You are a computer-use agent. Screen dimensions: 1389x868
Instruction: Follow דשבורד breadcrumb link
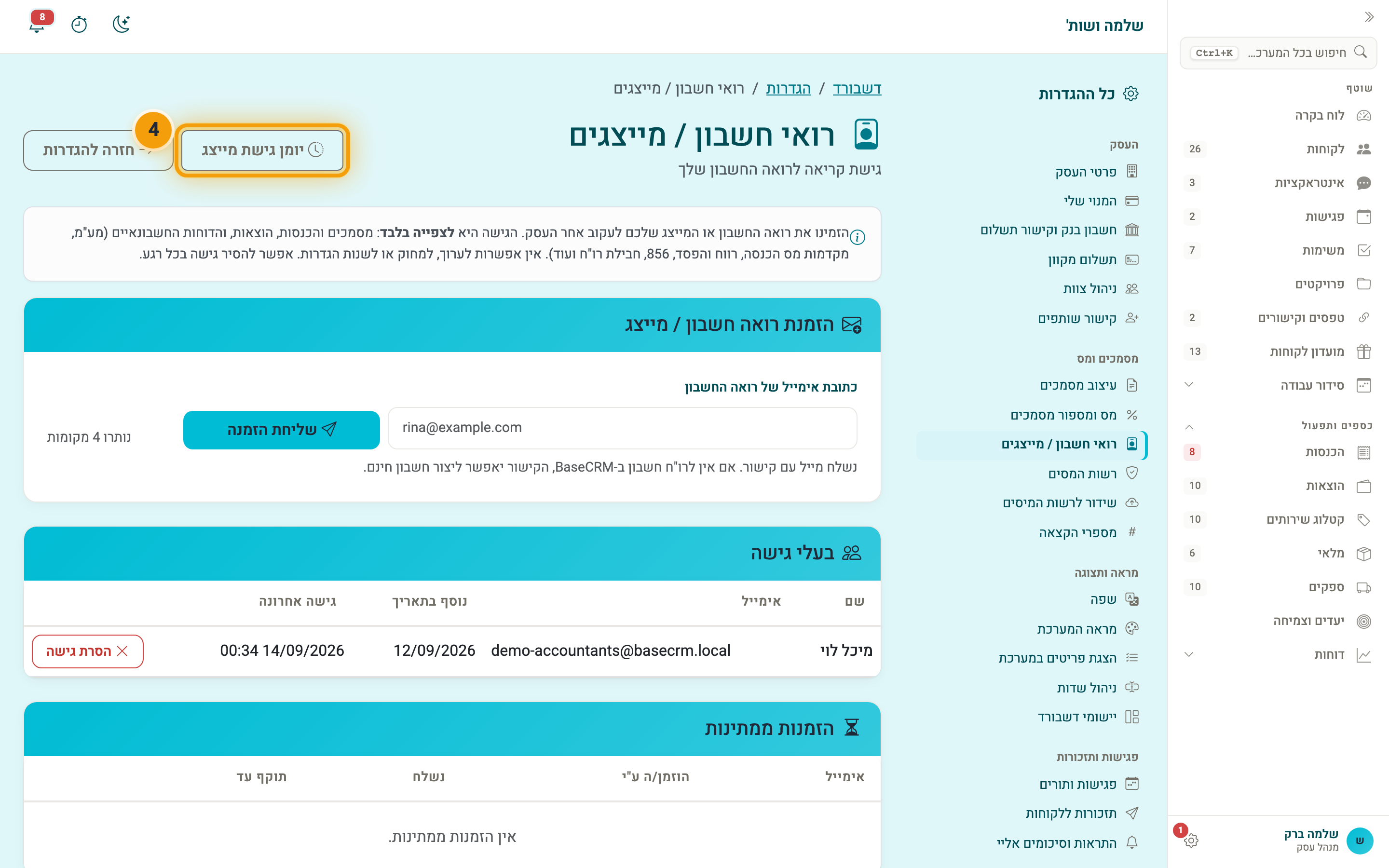click(x=857, y=88)
